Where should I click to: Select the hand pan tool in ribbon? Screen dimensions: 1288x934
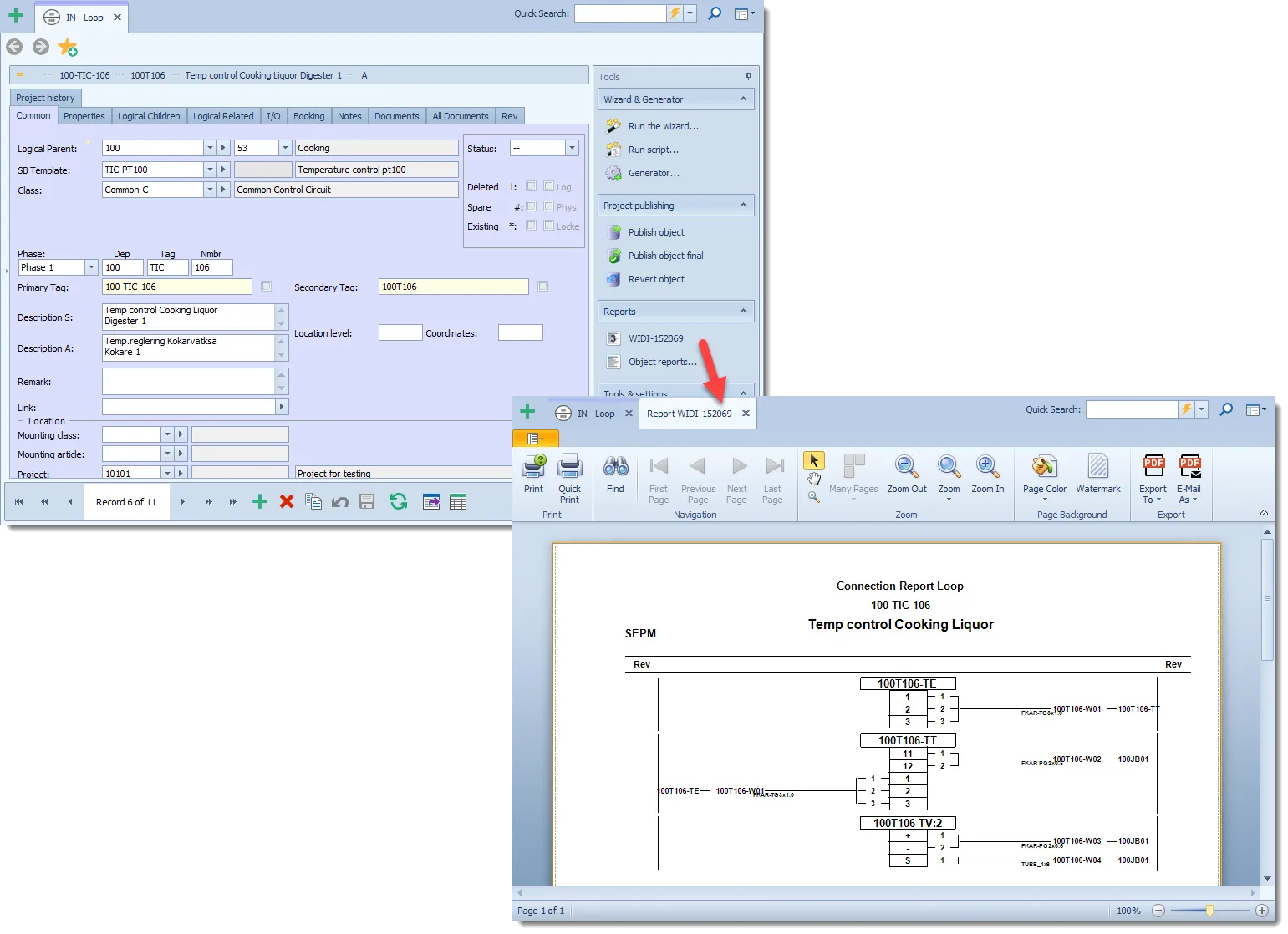(x=814, y=479)
